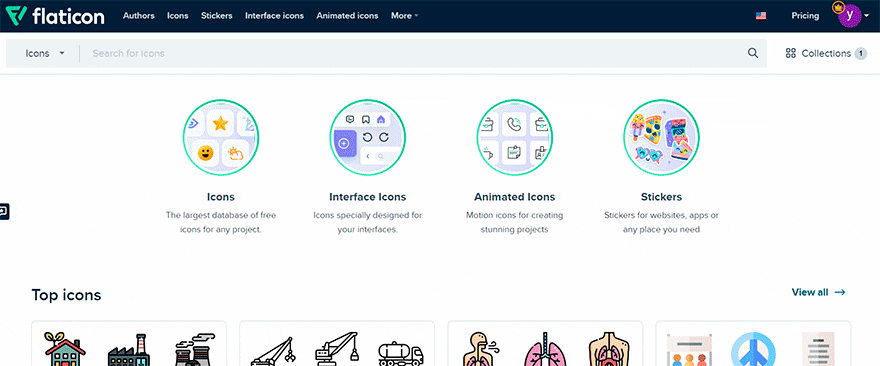880x366 pixels.
Task: Click the left-edge feedback tab icon
Action: [4, 211]
